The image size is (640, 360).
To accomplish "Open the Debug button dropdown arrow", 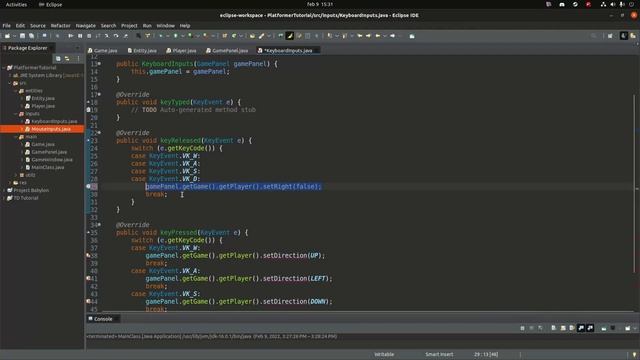I will [x=167, y=36].
